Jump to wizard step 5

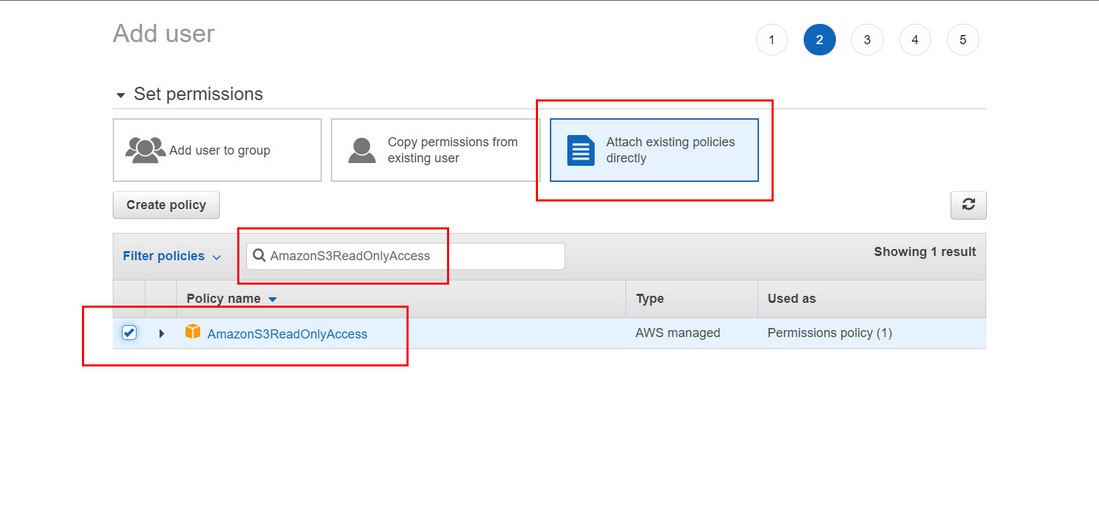(963, 40)
